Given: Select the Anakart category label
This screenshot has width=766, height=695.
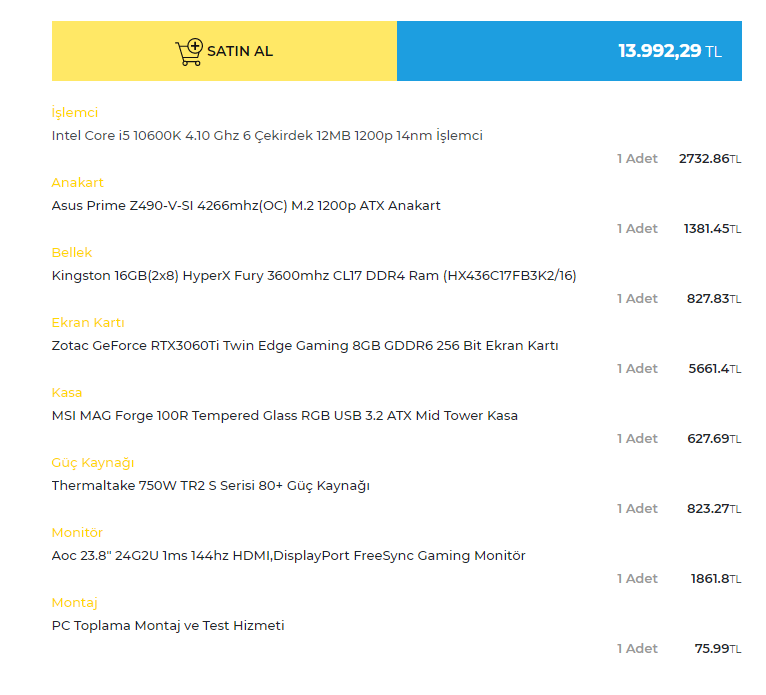Looking at the screenshot, I should point(78,183).
